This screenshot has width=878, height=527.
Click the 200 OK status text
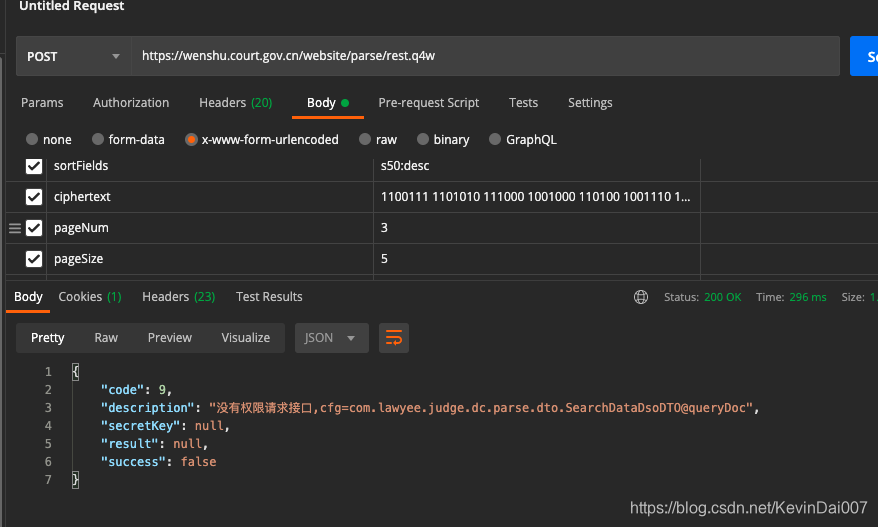click(x=722, y=297)
